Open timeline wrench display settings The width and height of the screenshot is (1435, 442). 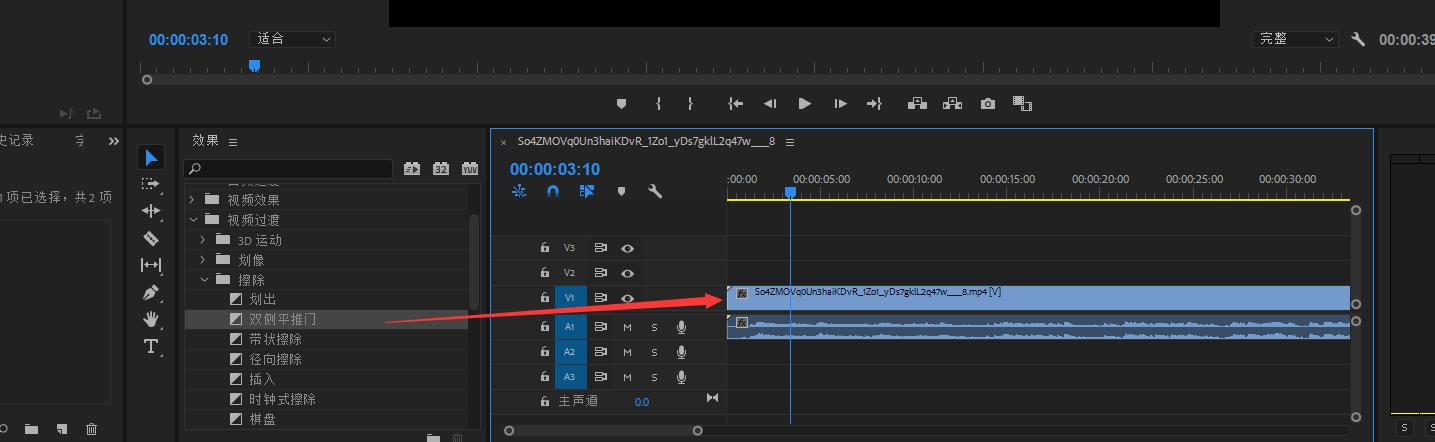(x=655, y=191)
